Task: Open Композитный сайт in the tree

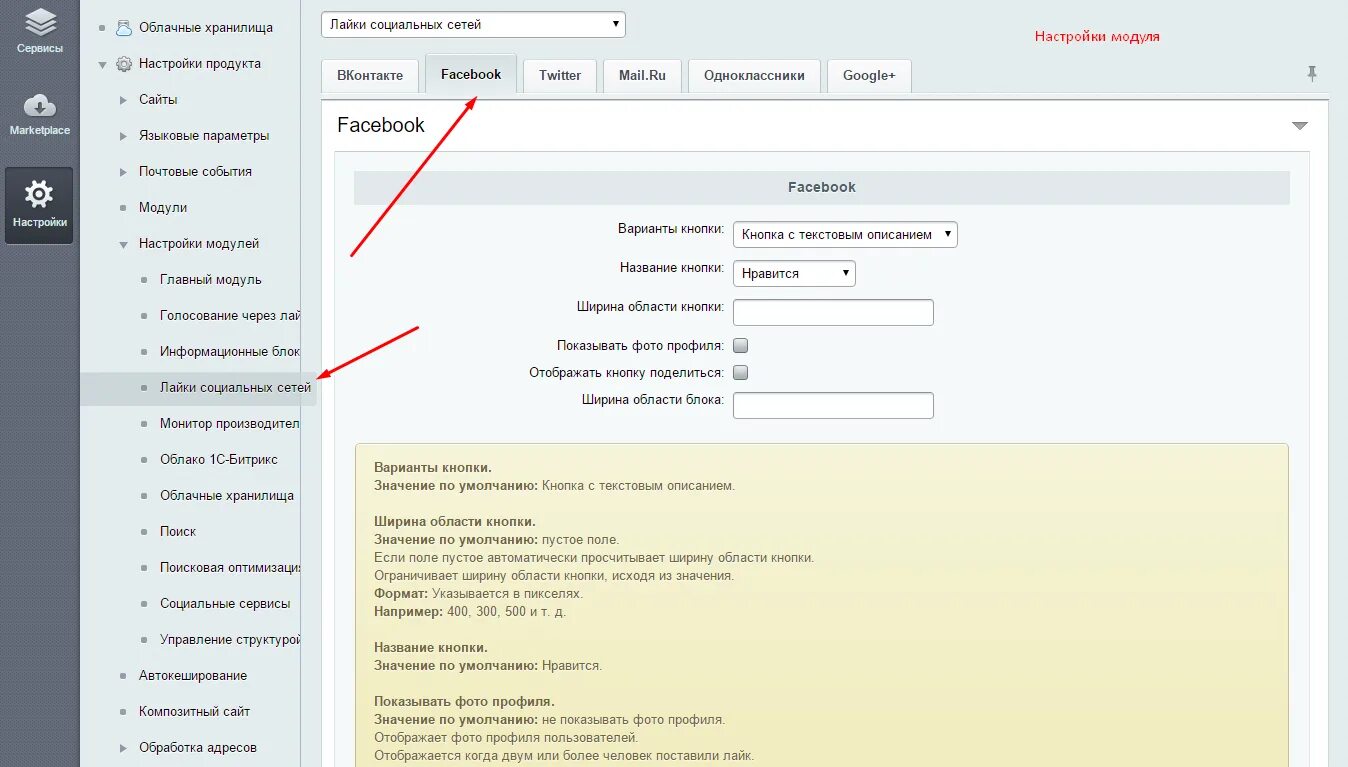Action: pyautogui.click(x=194, y=711)
